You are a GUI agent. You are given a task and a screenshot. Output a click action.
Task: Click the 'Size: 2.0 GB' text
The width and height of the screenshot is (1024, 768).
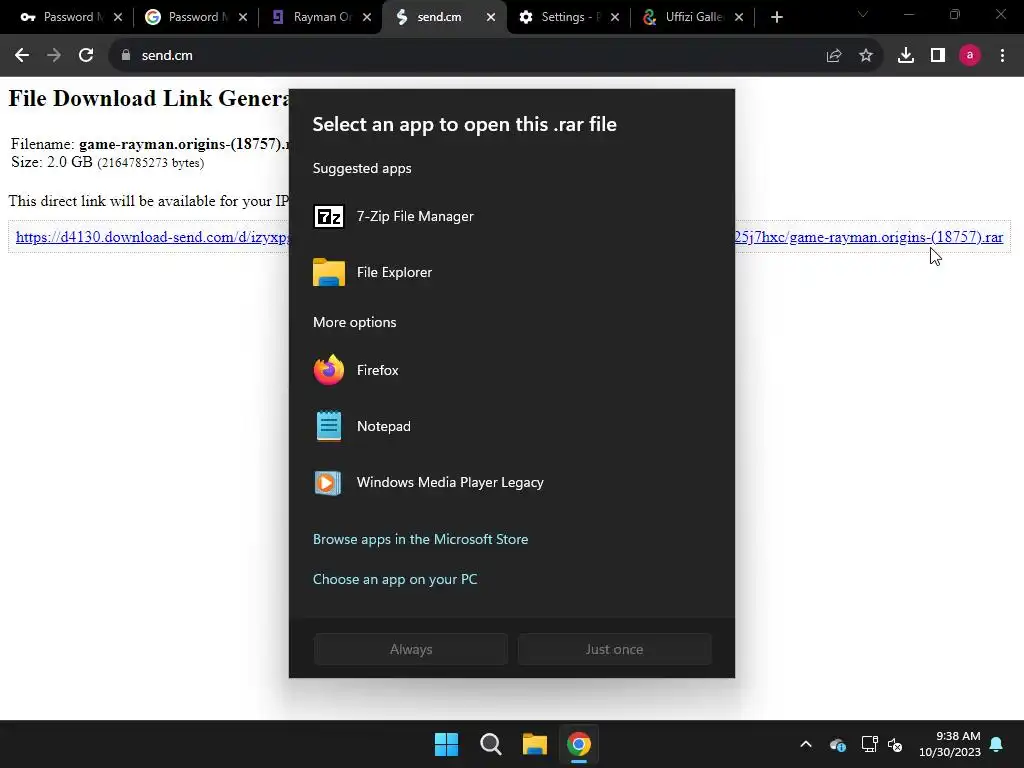(52, 162)
